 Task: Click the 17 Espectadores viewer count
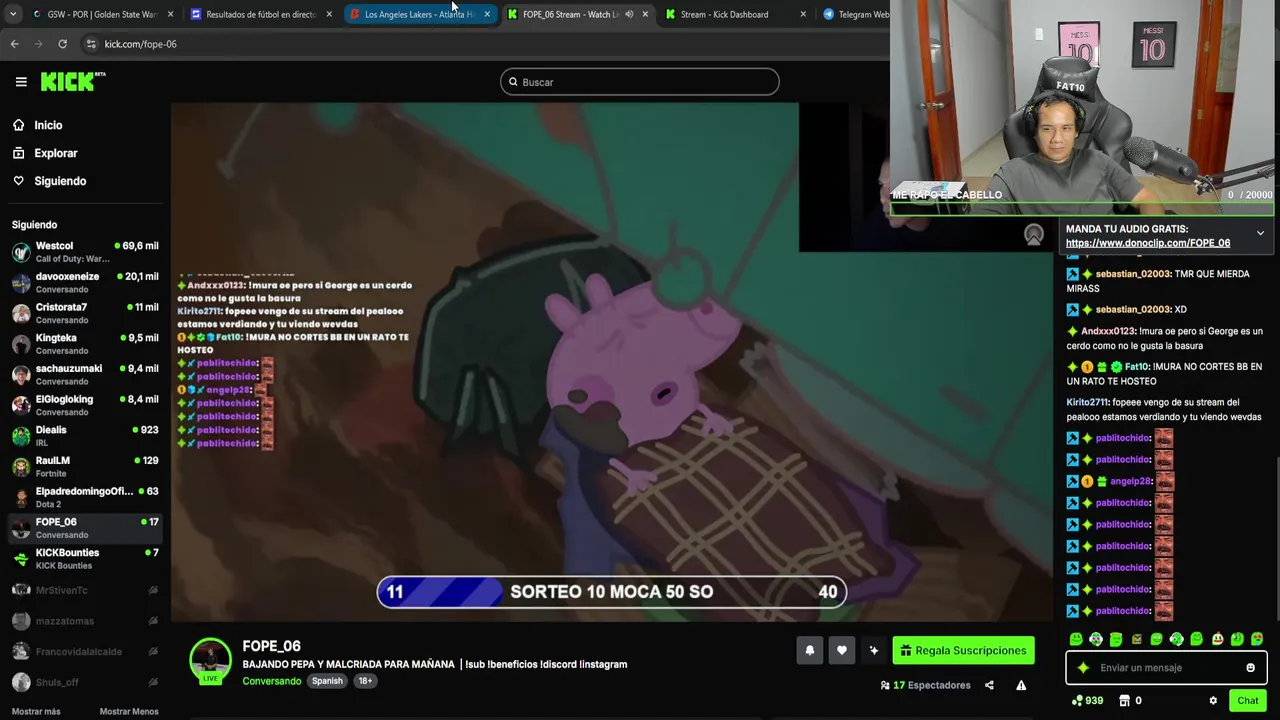click(x=925, y=685)
